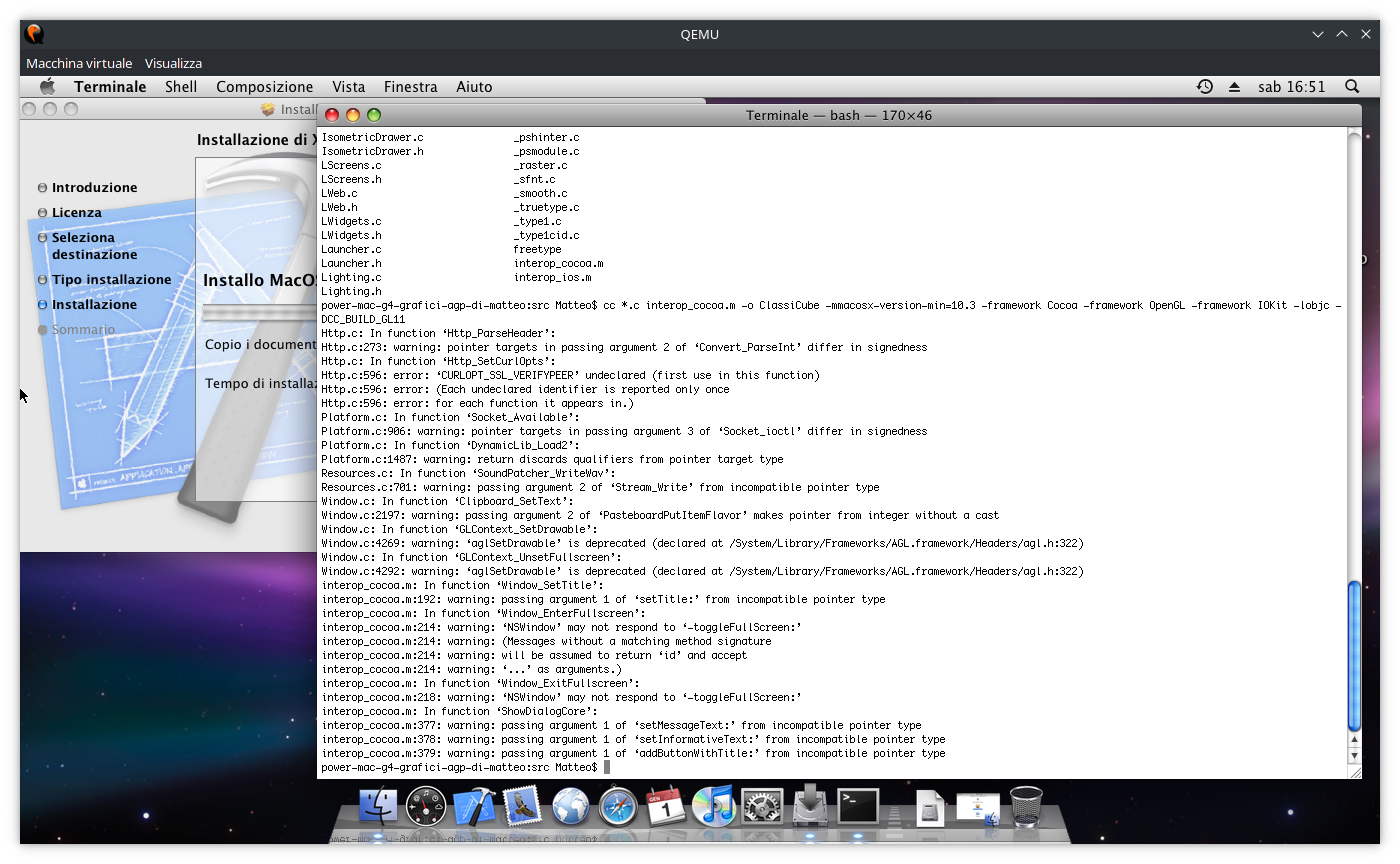
Task: Click the Eject menu bar icon
Action: [1234, 87]
